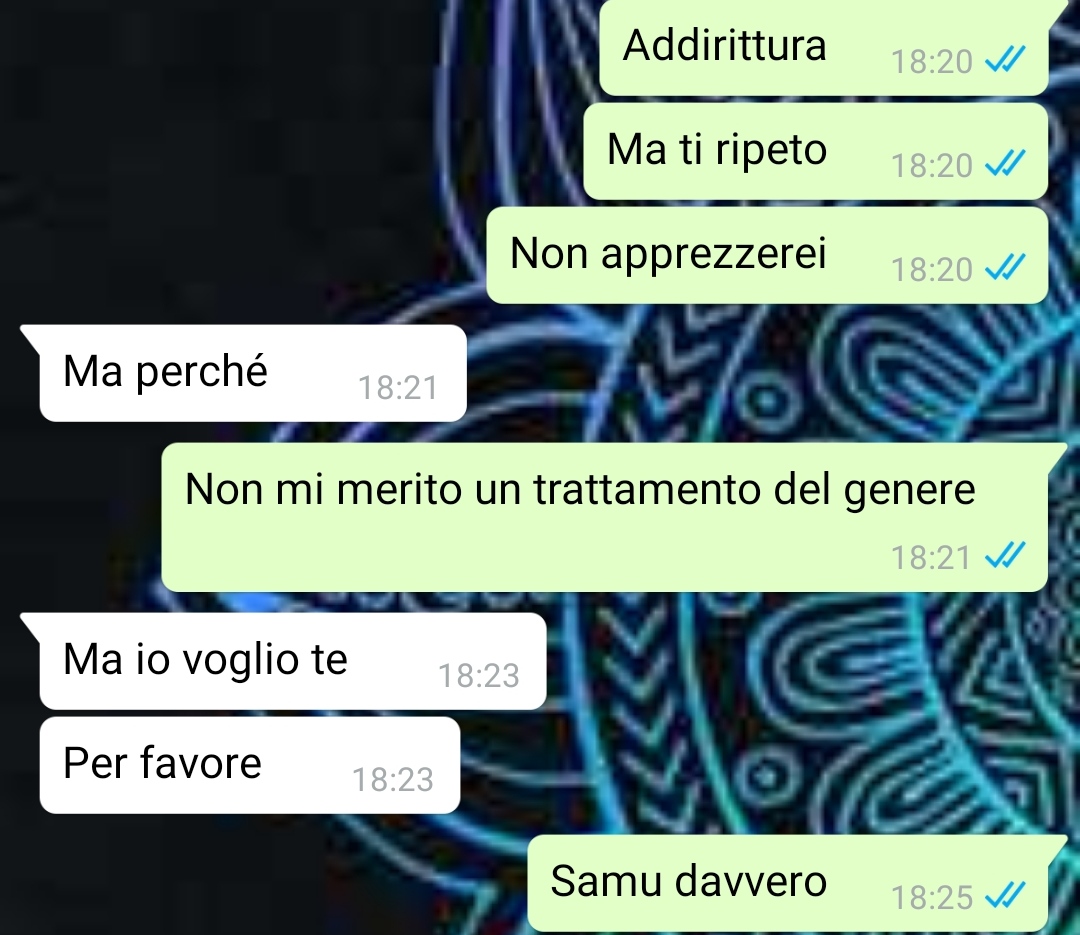This screenshot has height=935, width=1080.
Task: Select the received 'Ma perché' message
Action: pos(253,373)
